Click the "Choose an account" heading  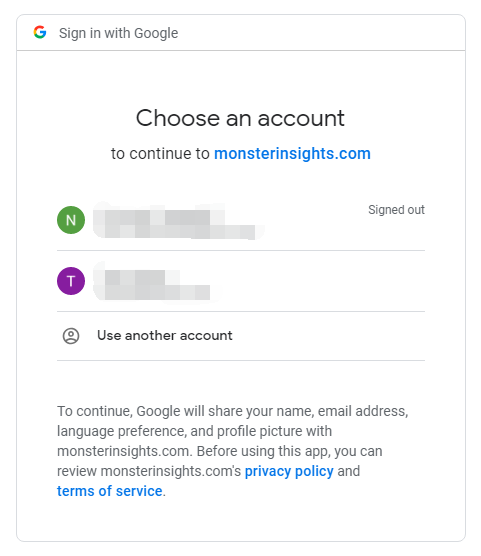[x=240, y=118]
